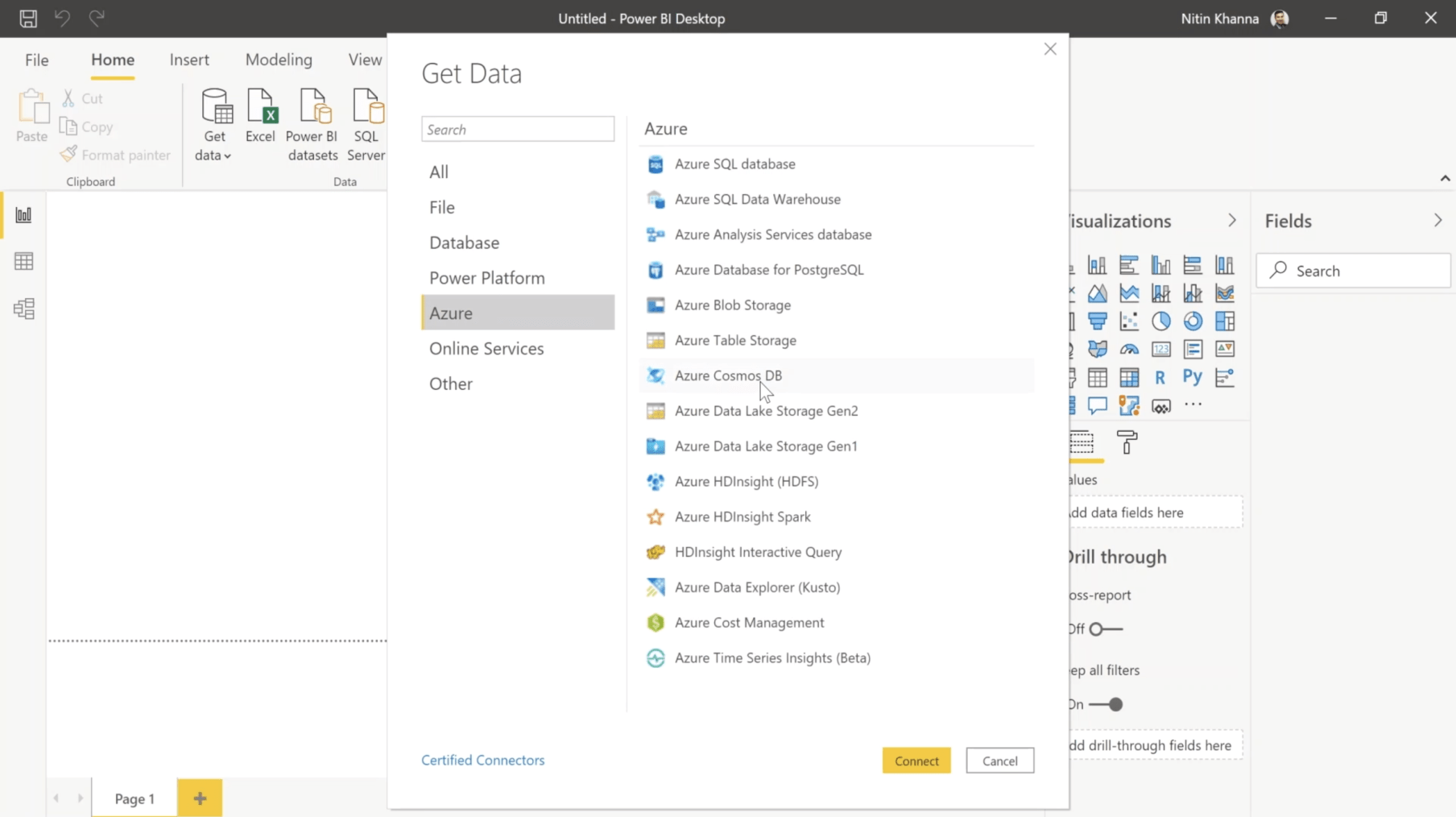Select Azure Blob Storage connector
Image resolution: width=1456 pixels, height=817 pixels.
837,305
